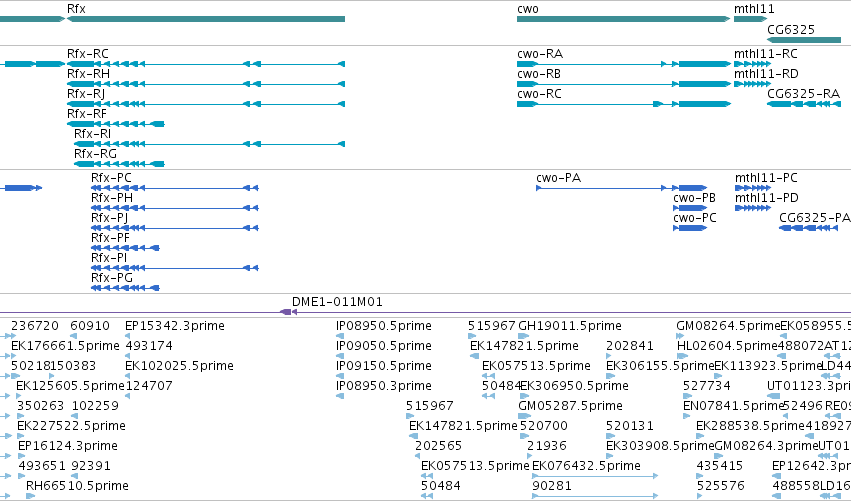Click the Rfx-PF protein label

(x=110, y=238)
